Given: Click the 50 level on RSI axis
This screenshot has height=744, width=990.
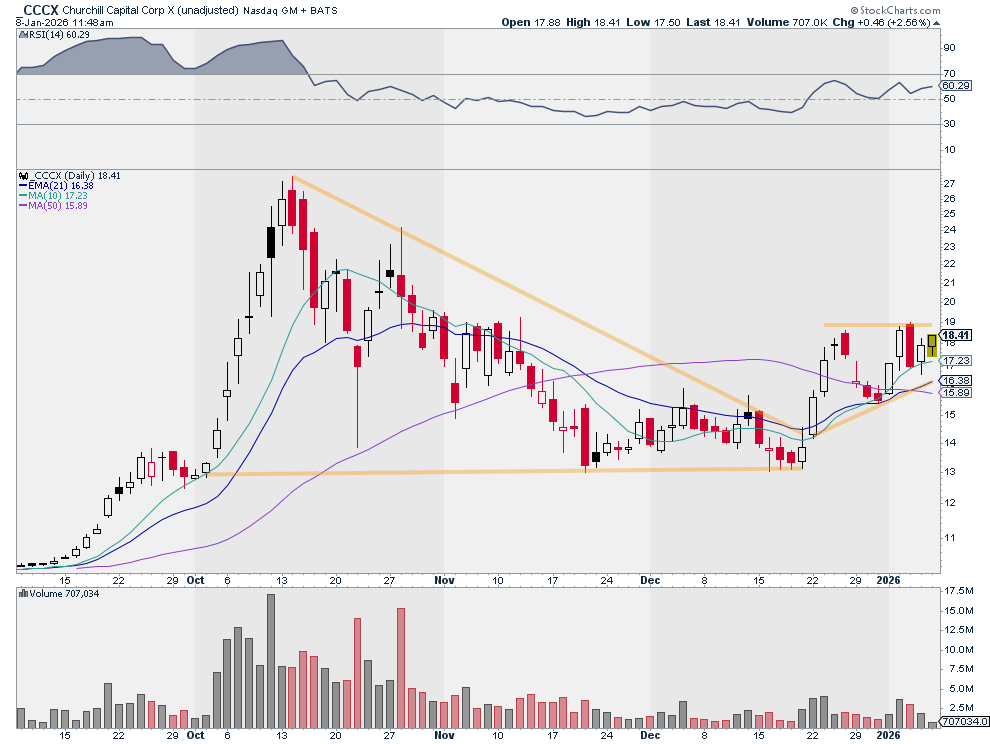Looking at the screenshot, I should coord(949,99).
